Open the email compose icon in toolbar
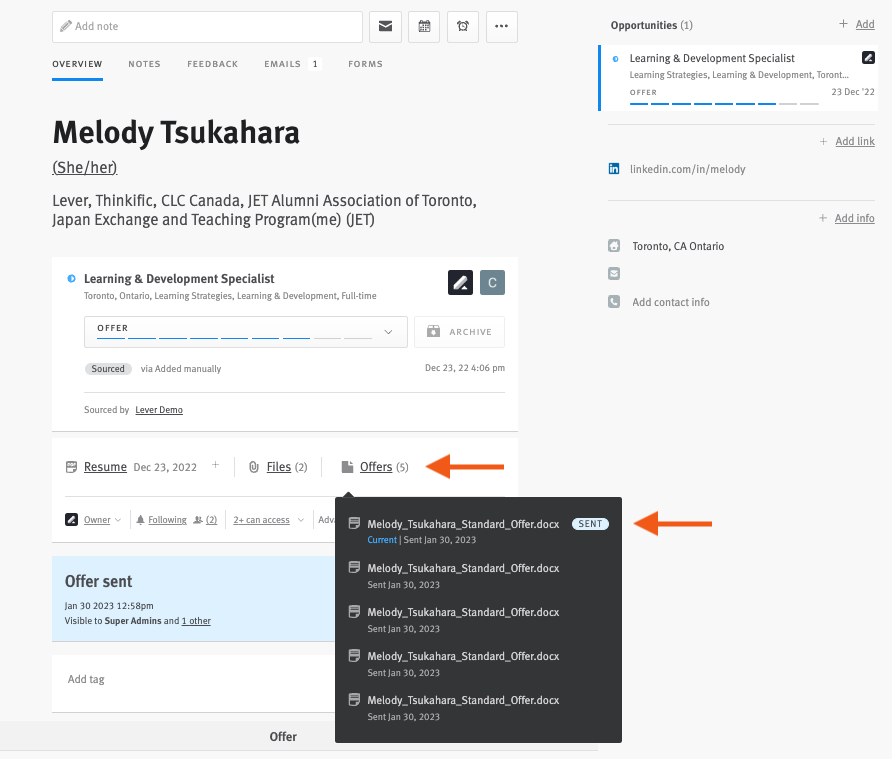The width and height of the screenshot is (892, 759). click(385, 27)
